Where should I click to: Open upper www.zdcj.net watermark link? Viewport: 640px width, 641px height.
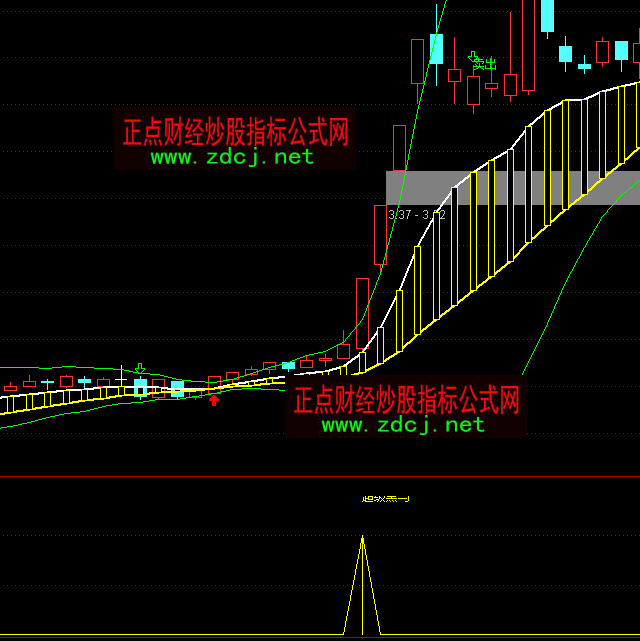[232, 157]
